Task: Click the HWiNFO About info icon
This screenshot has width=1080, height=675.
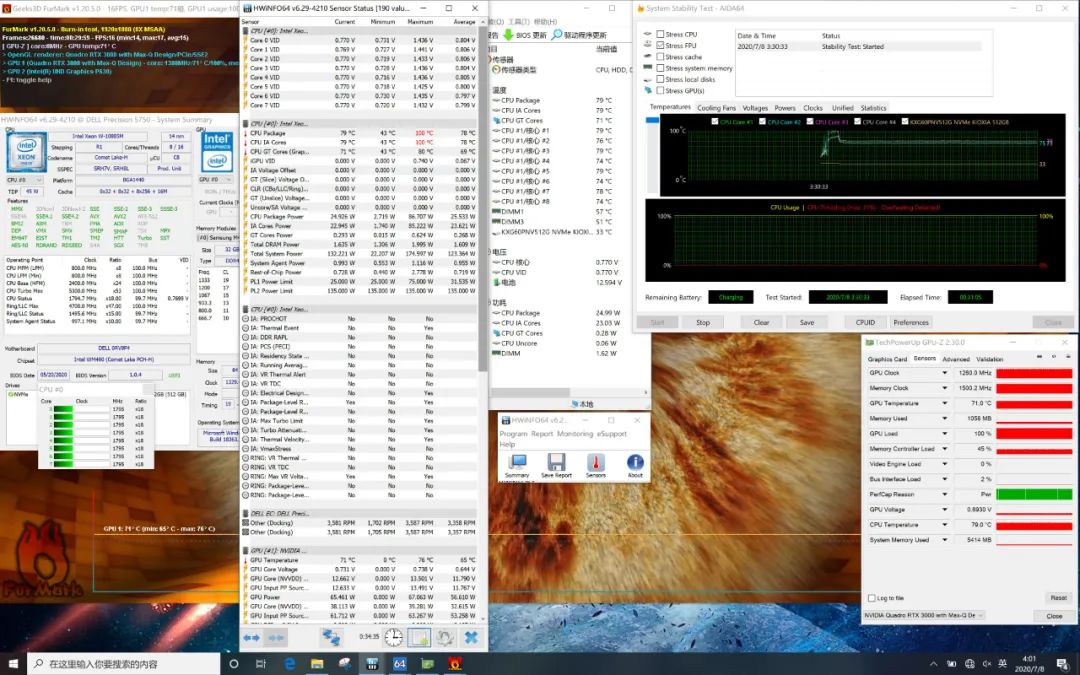Action: [x=635, y=464]
